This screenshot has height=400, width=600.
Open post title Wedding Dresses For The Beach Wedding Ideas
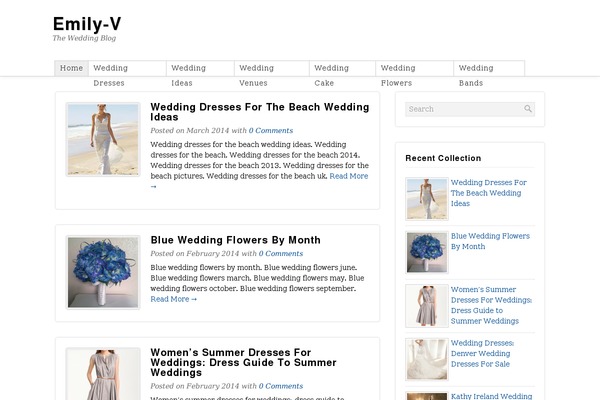pos(259,112)
